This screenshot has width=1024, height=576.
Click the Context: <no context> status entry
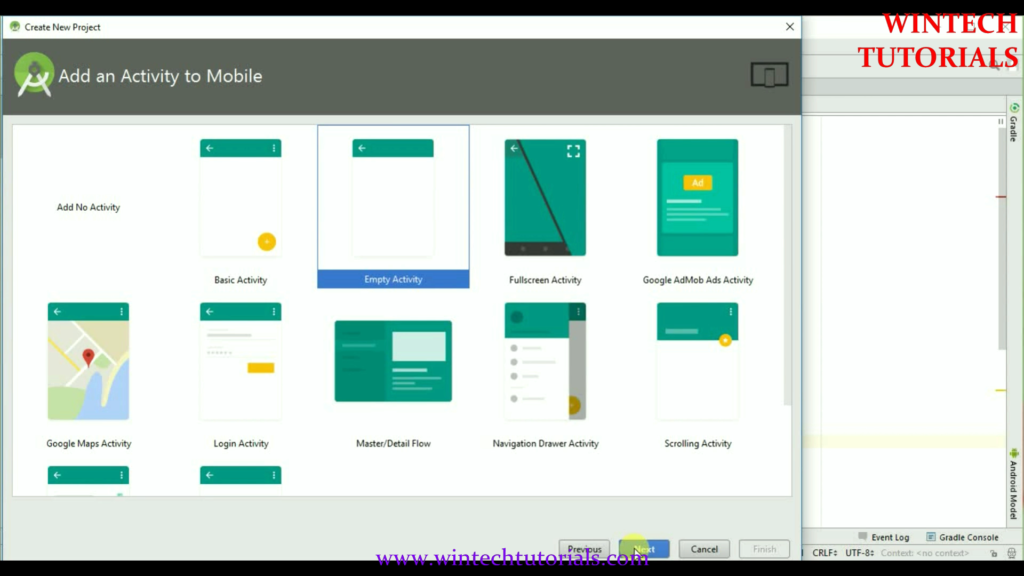[x=925, y=552]
